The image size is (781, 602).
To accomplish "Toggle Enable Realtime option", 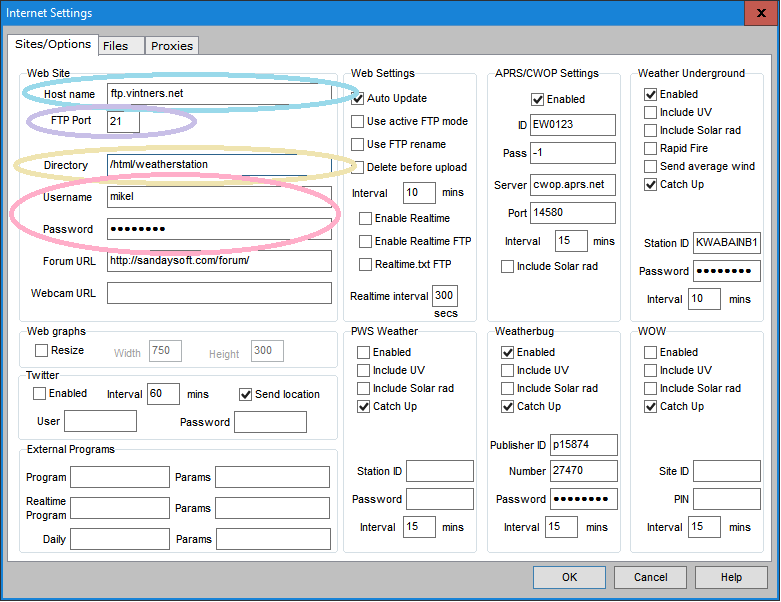I will [x=366, y=218].
